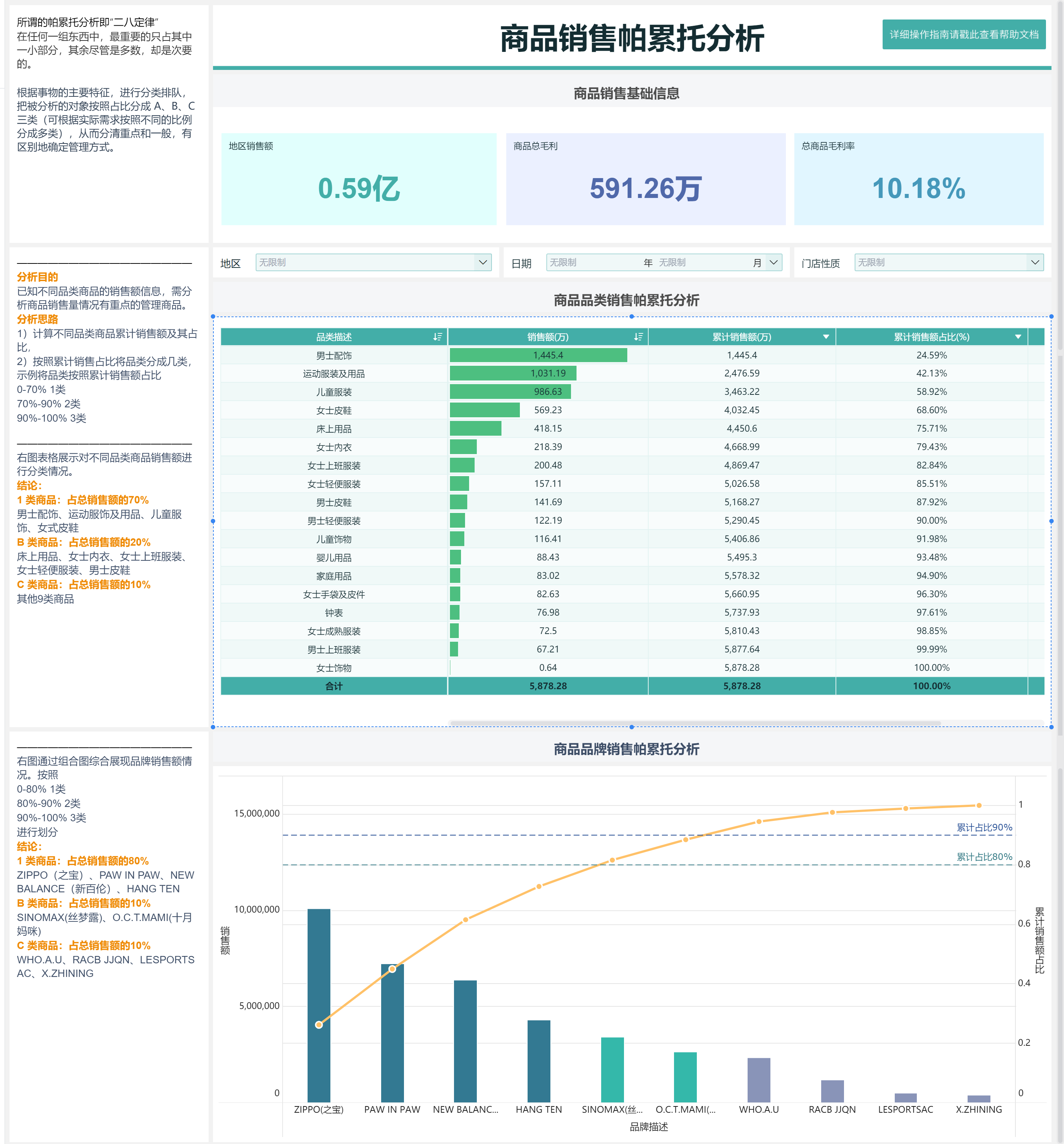Expand the 地区 dropdown
The image size is (1064, 1144).
483,262
